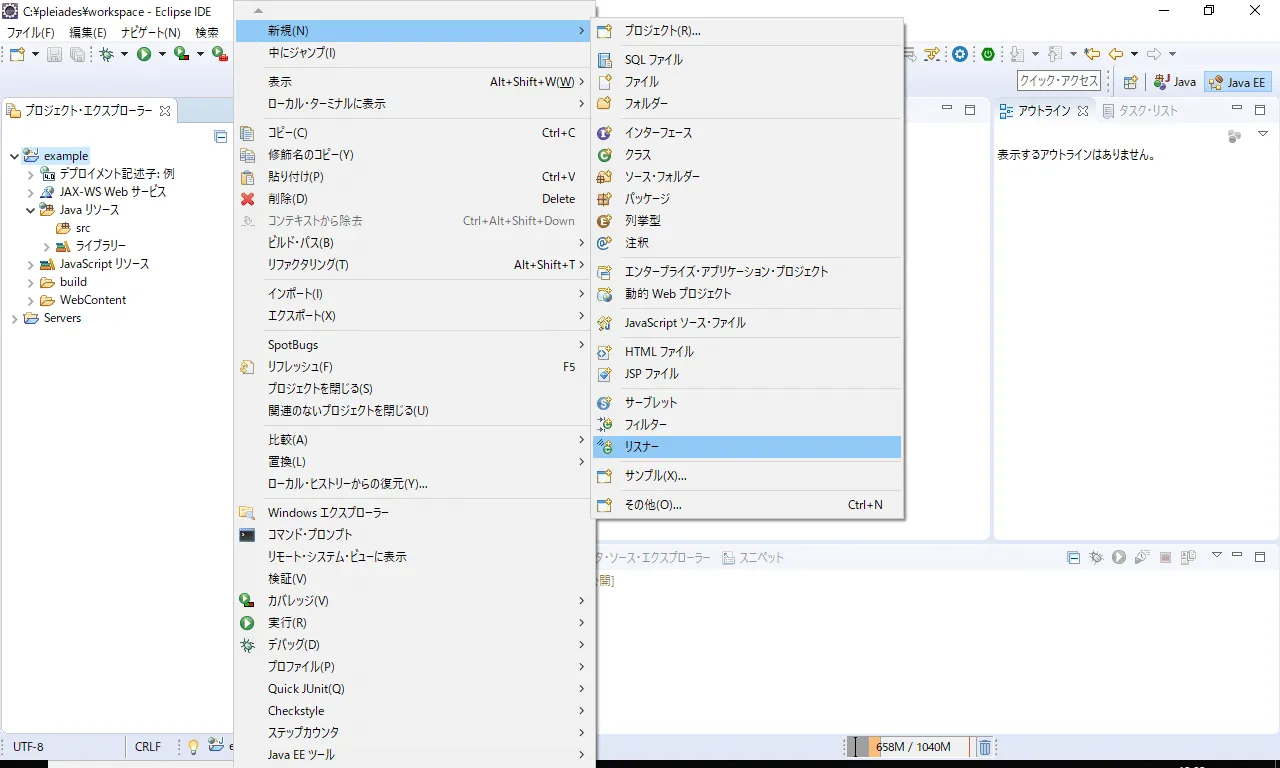Close the Outline view tab
The width and height of the screenshot is (1280, 768).
[x=1083, y=111]
